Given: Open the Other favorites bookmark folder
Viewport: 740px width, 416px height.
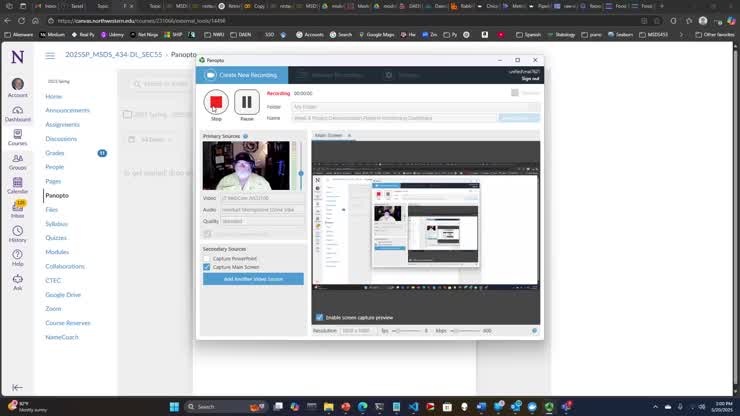Looking at the screenshot, I should [x=715, y=34].
